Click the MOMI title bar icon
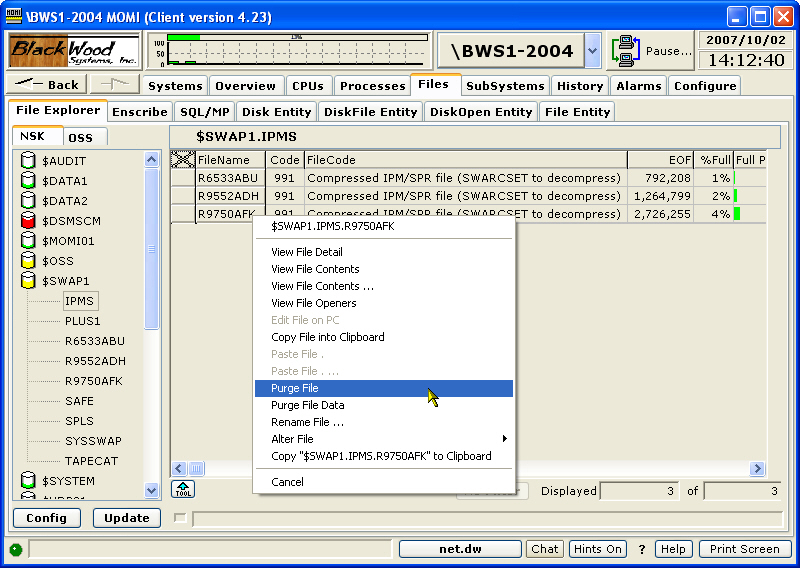Image resolution: width=800 pixels, height=568 pixels. coord(14,16)
